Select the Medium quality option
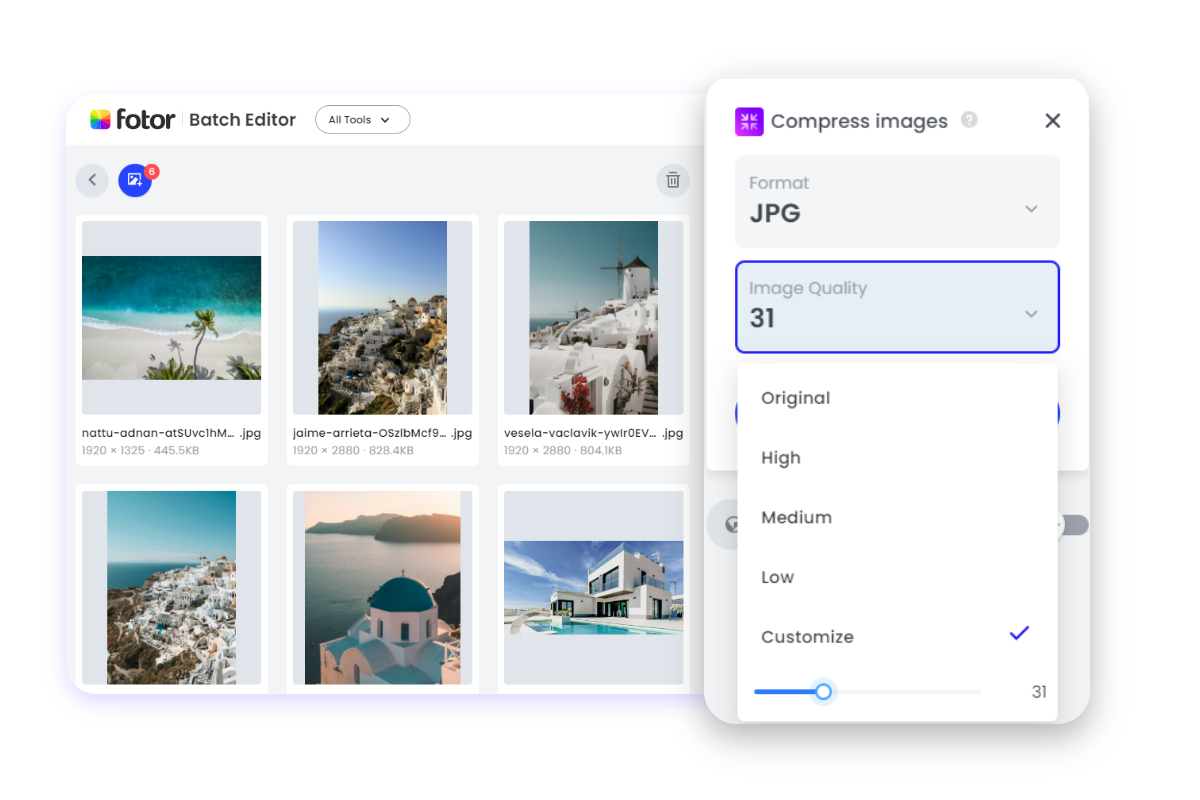Image resolution: width=1200 pixels, height=800 pixels. (x=796, y=517)
